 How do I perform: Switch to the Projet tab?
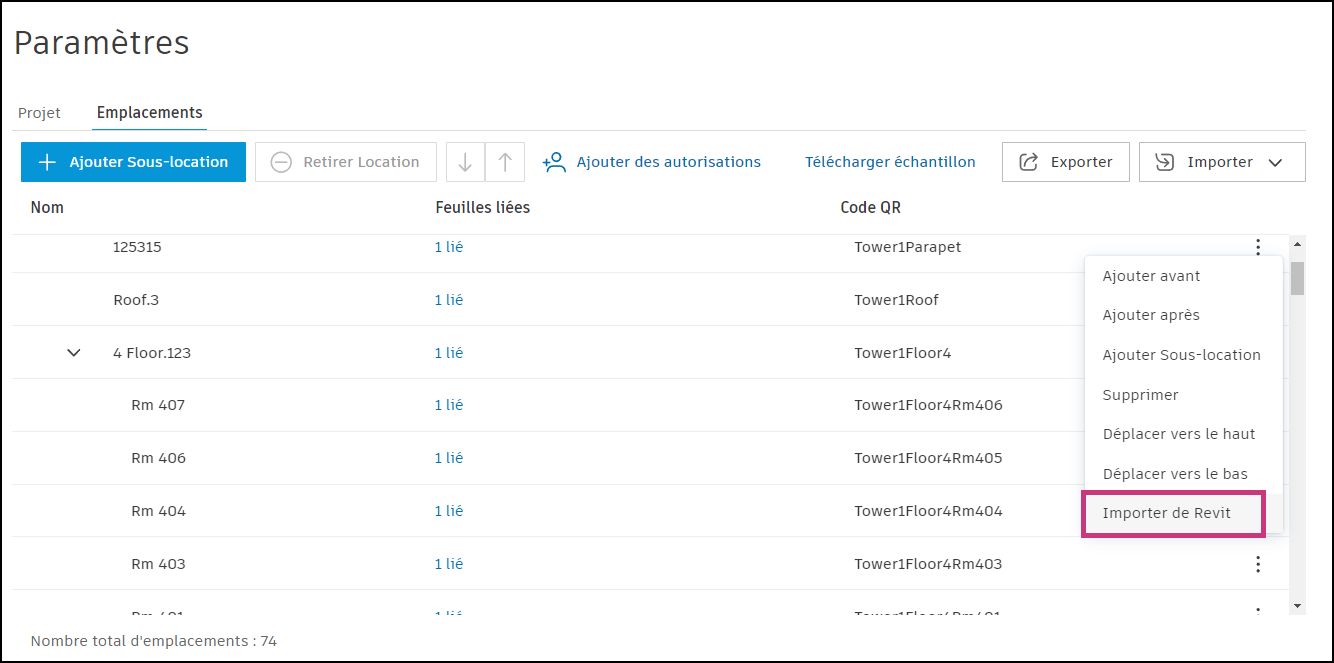(x=40, y=113)
